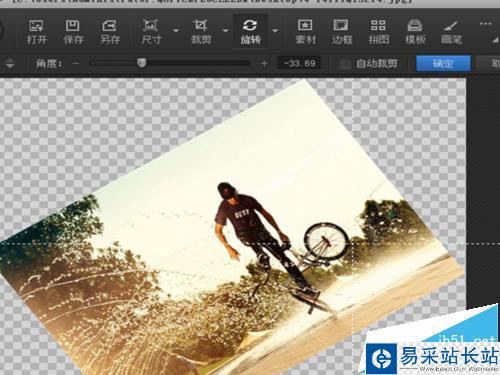
Task: Select the 画笔 brush tool
Action: [451, 32]
